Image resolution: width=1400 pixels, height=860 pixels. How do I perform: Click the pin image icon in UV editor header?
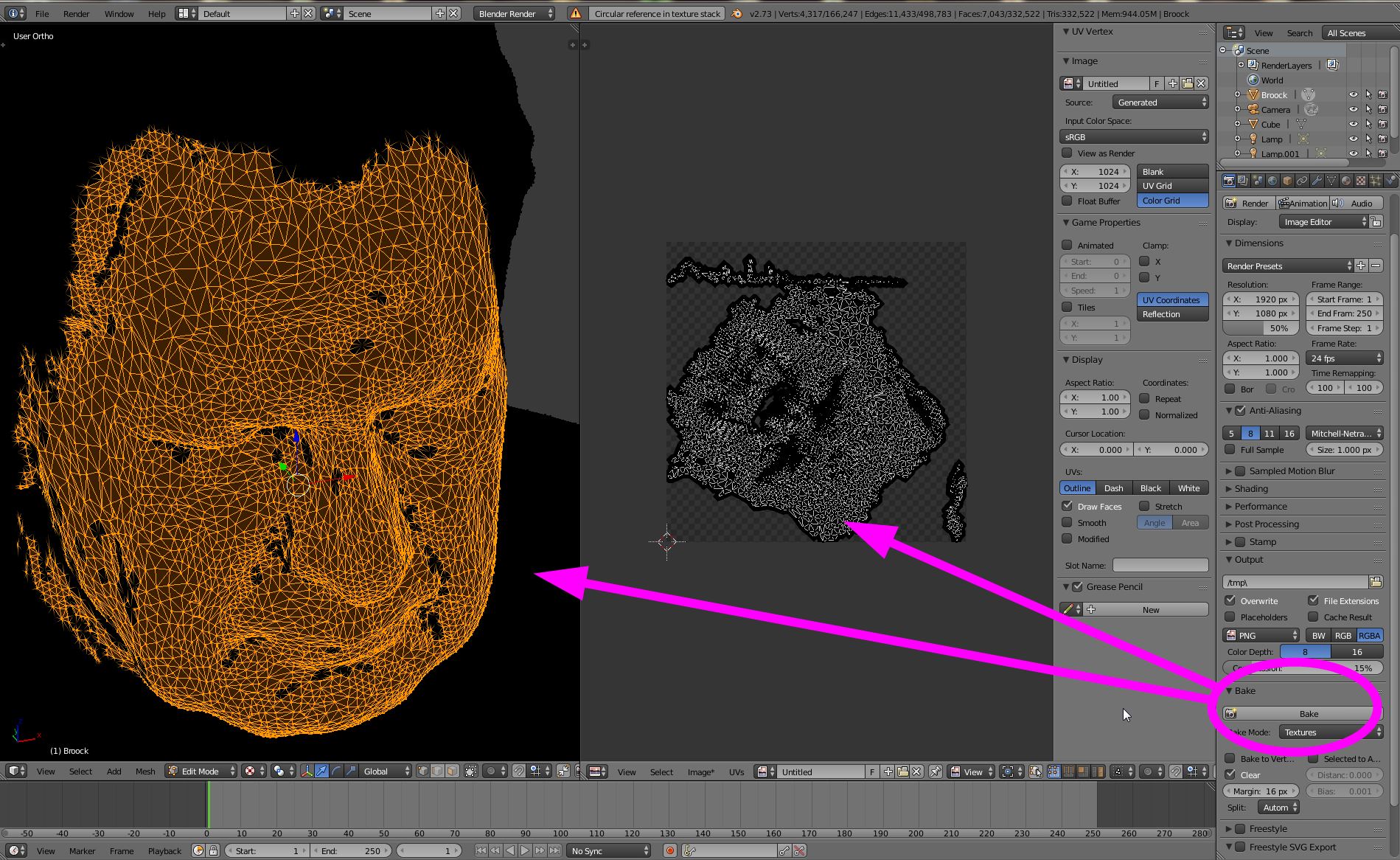(935, 771)
